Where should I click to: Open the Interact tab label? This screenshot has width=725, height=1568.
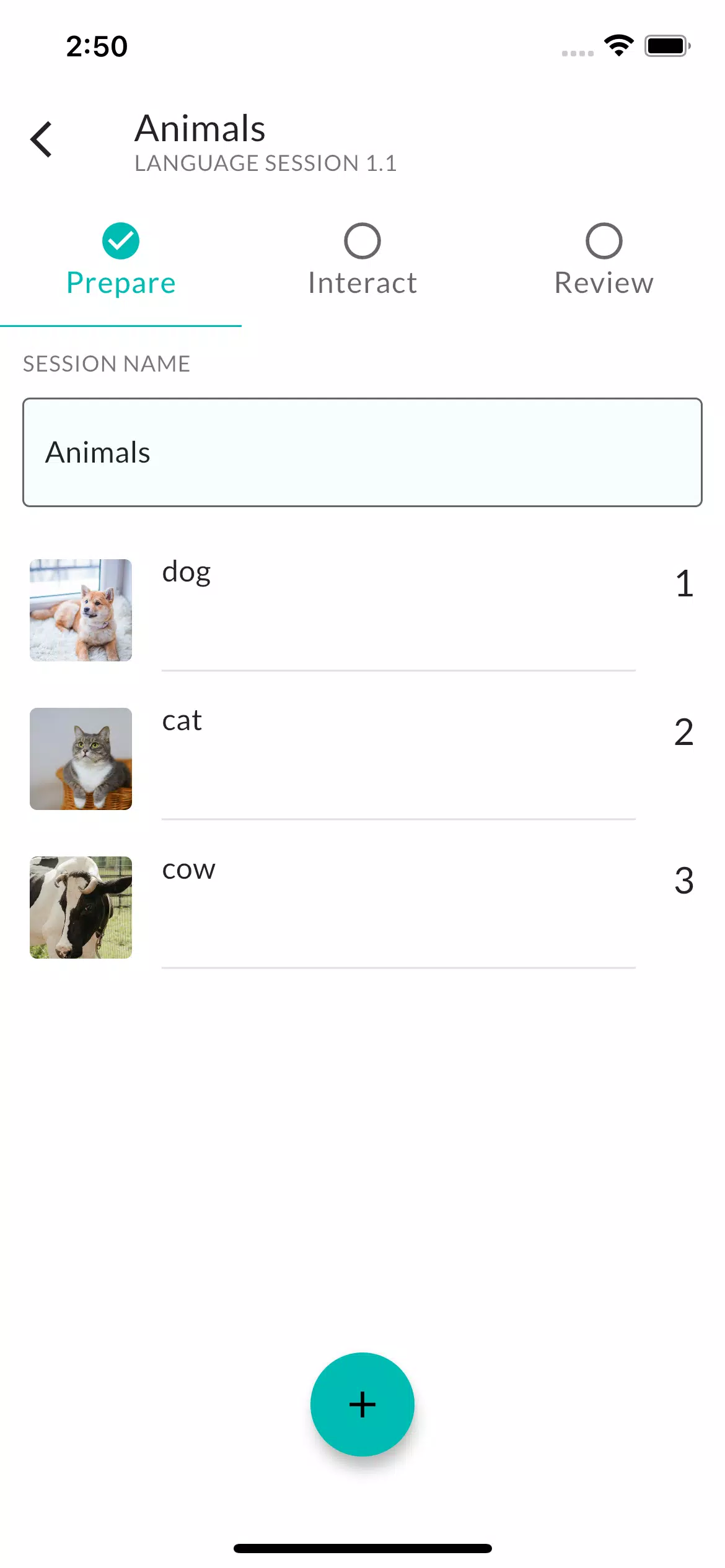(x=362, y=283)
